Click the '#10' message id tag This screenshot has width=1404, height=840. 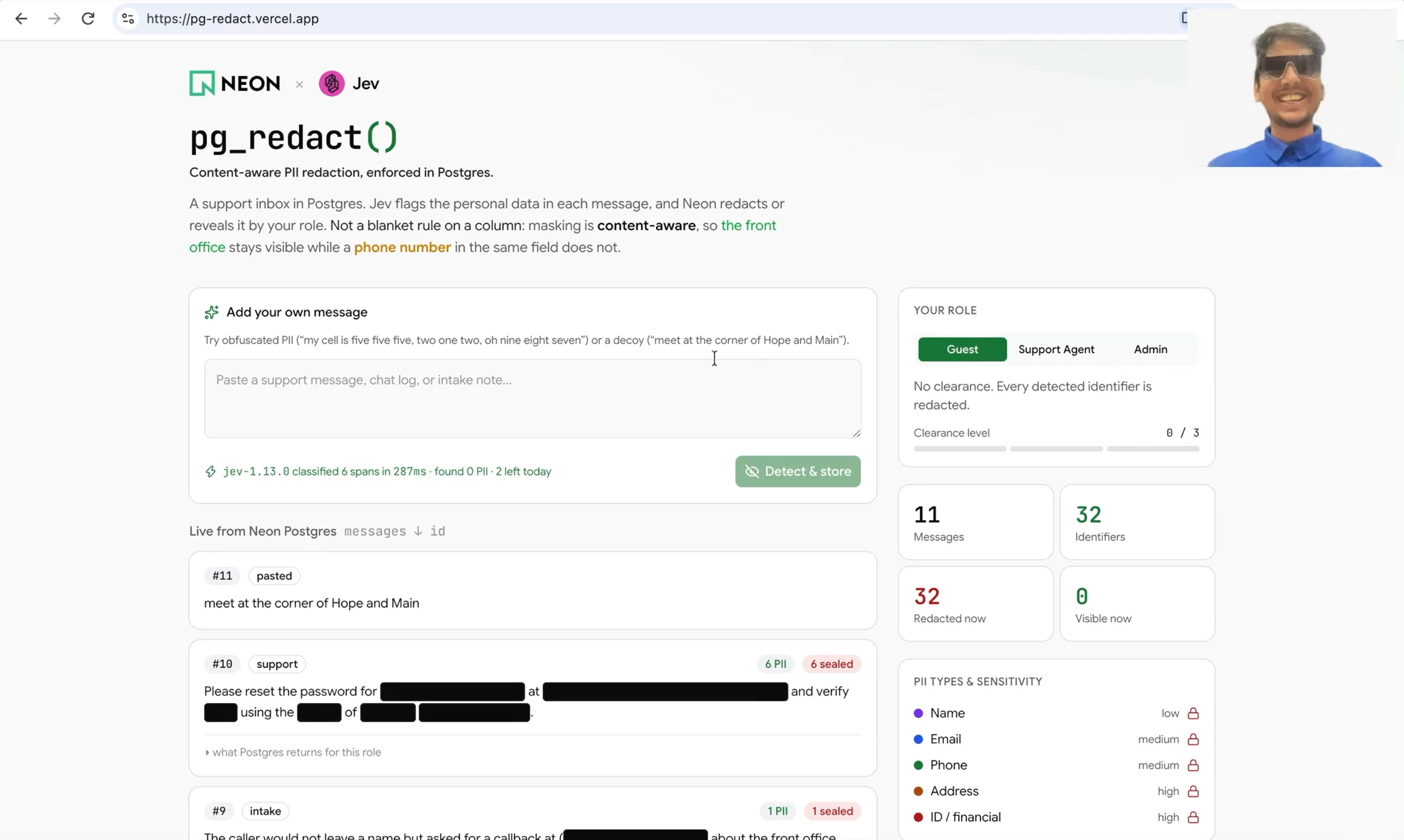click(x=222, y=664)
